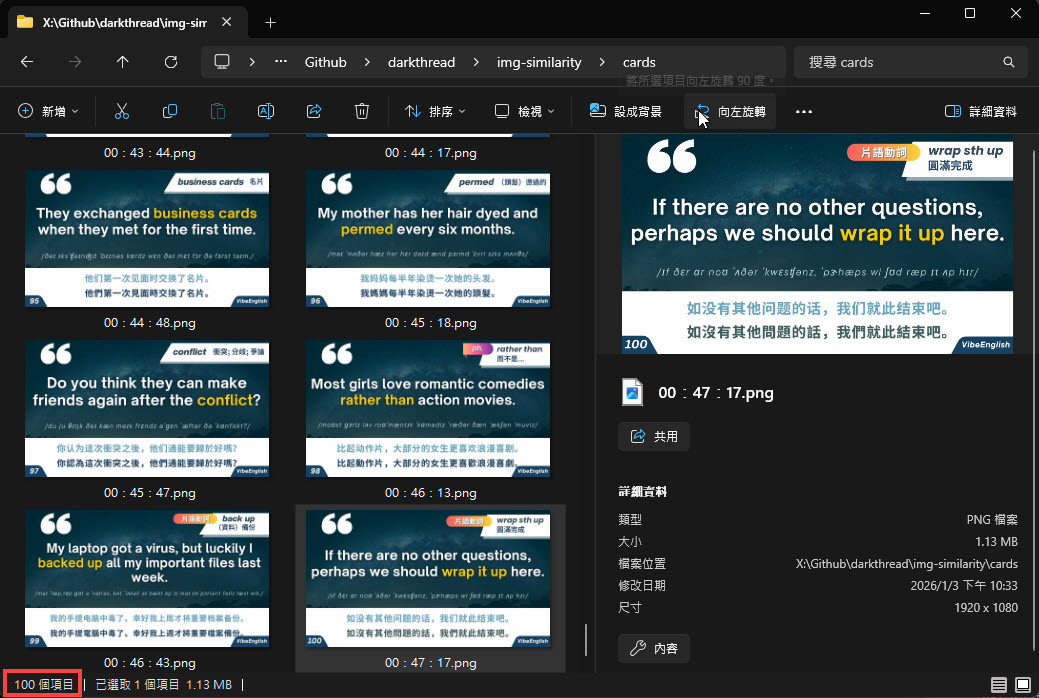The height and width of the screenshot is (698, 1039).
Task: Switch to large thumbnails view in status bar
Action: [1022, 685]
